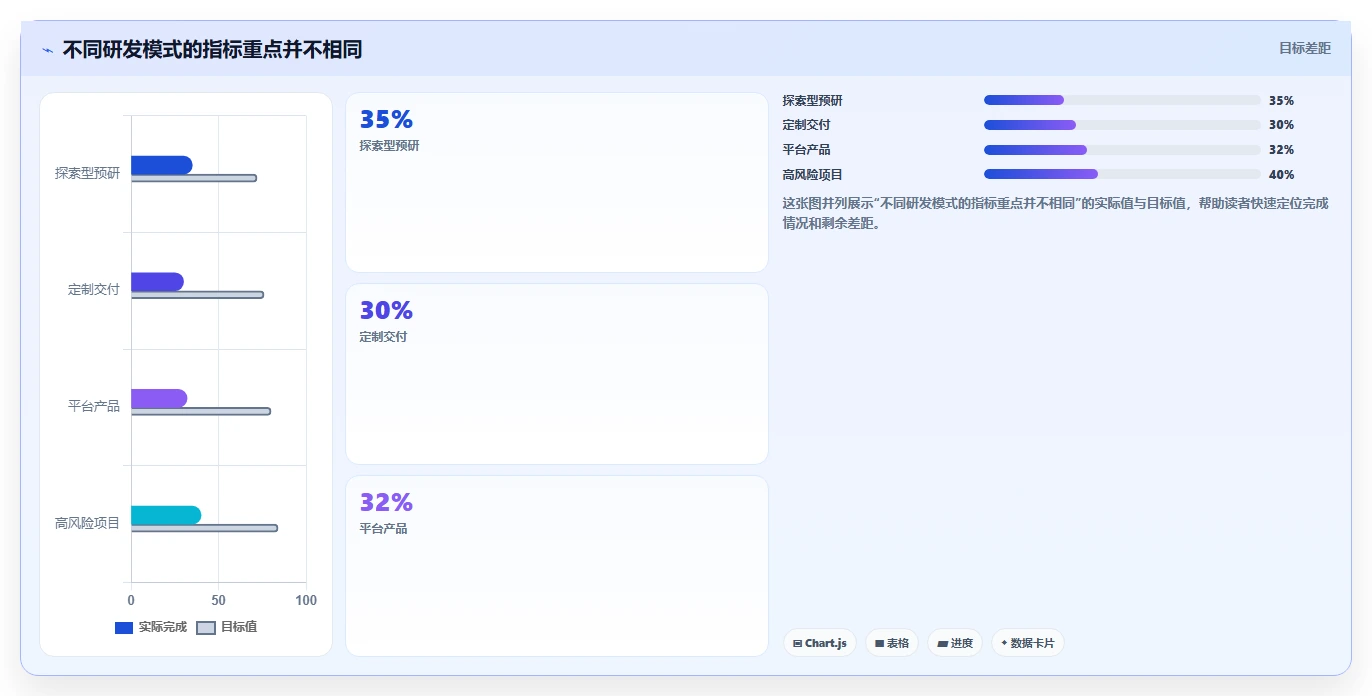Click the 定制交付 progress bar

1122,125
